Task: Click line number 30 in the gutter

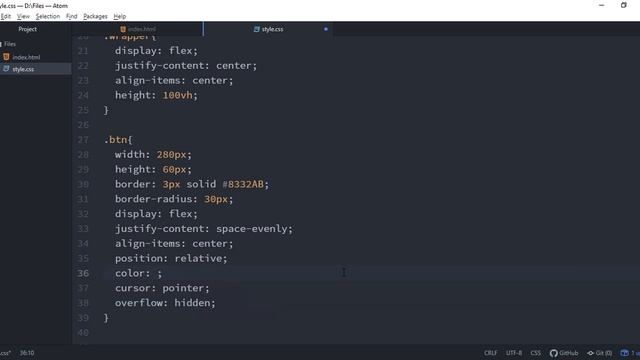Action: (x=83, y=184)
